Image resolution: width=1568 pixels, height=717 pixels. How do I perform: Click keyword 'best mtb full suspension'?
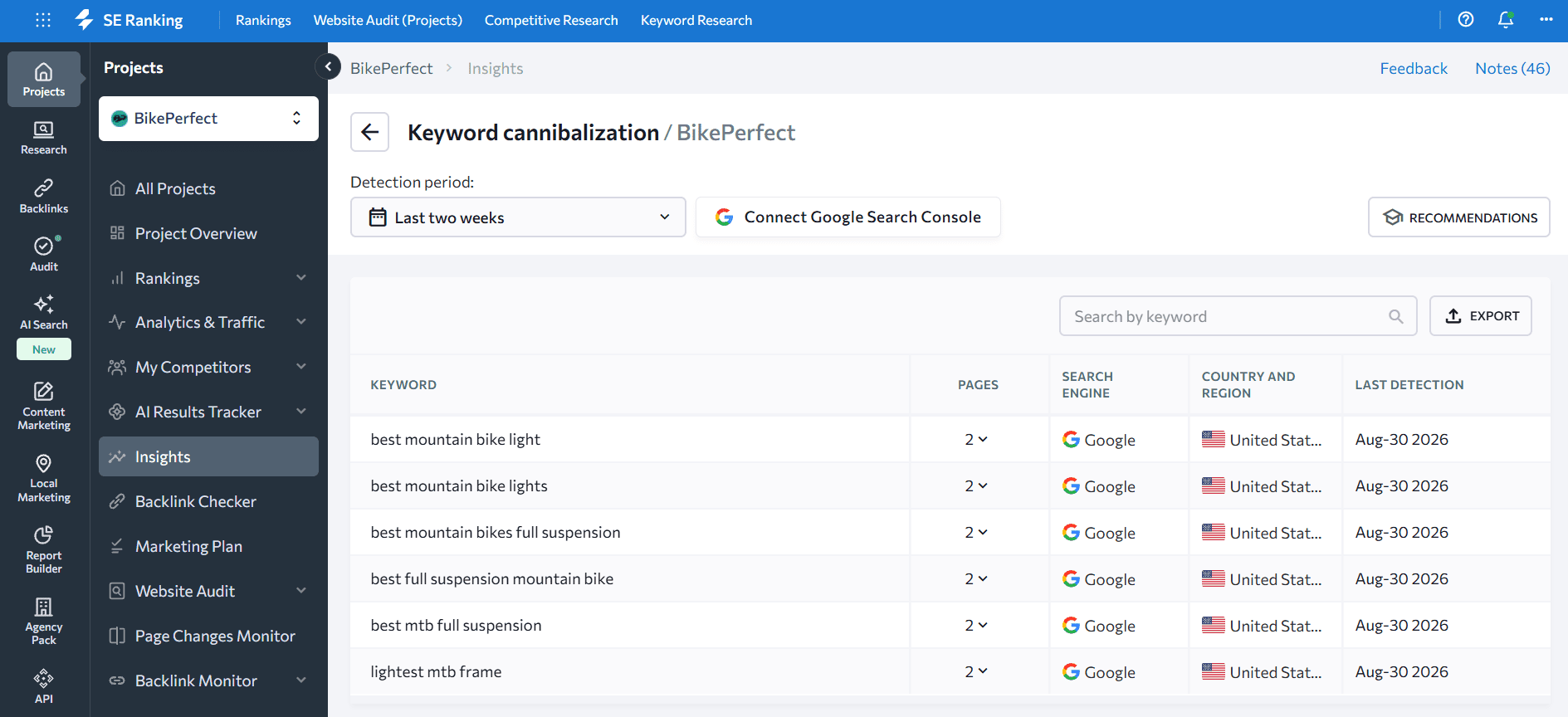click(x=456, y=626)
